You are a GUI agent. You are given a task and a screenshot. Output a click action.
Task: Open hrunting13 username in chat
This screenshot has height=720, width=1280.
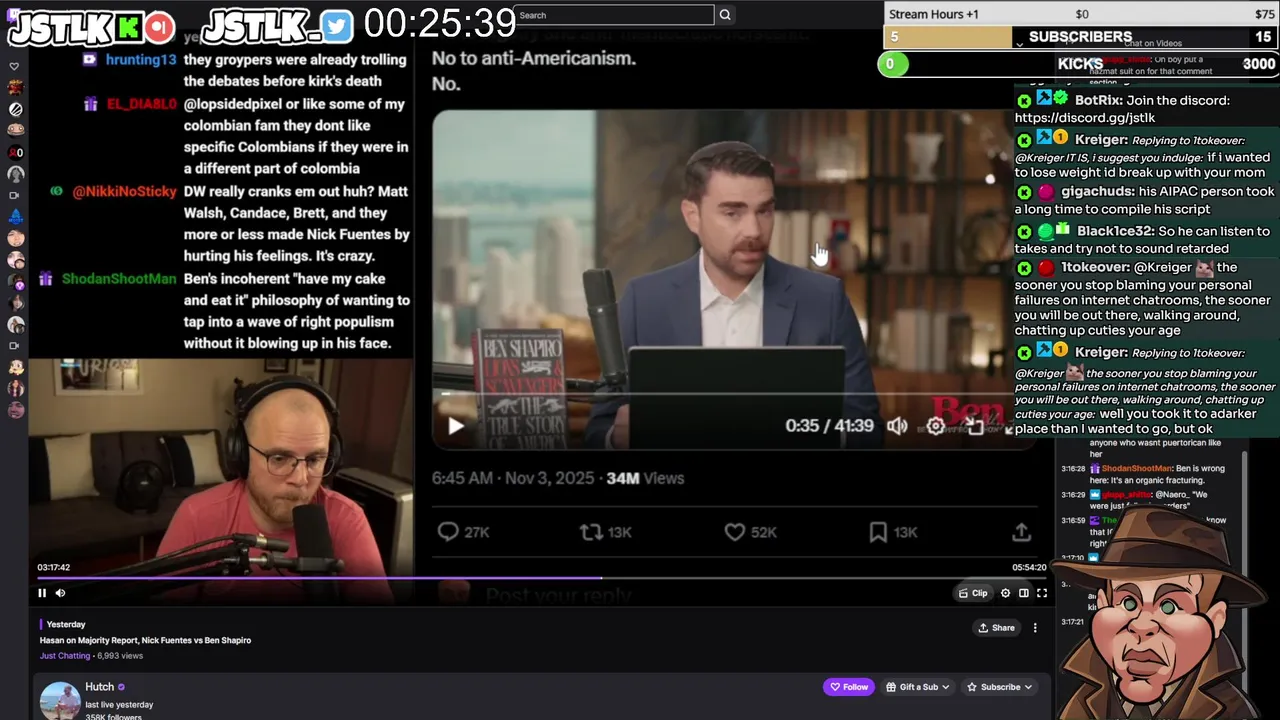point(140,60)
